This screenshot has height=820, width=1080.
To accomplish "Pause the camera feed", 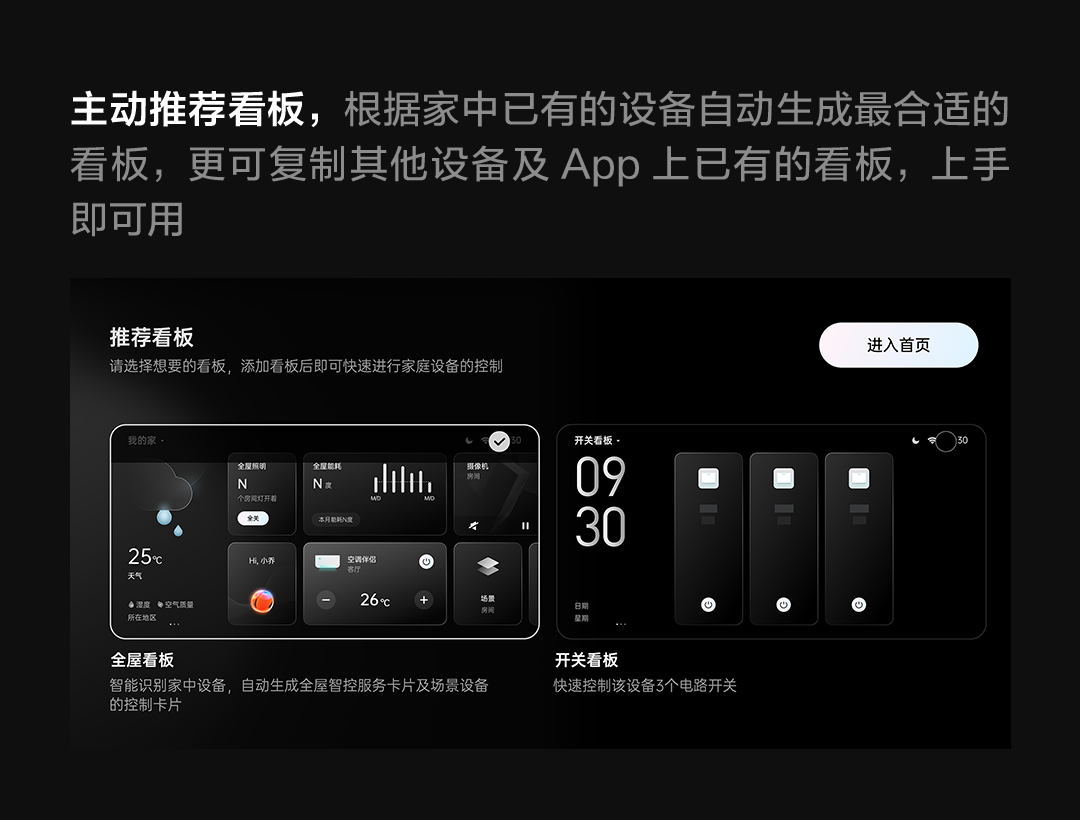I will (x=526, y=526).
